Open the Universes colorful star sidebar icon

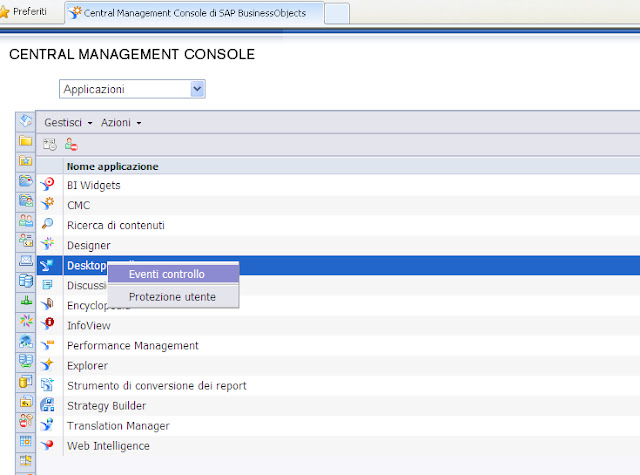click(26, 320)
